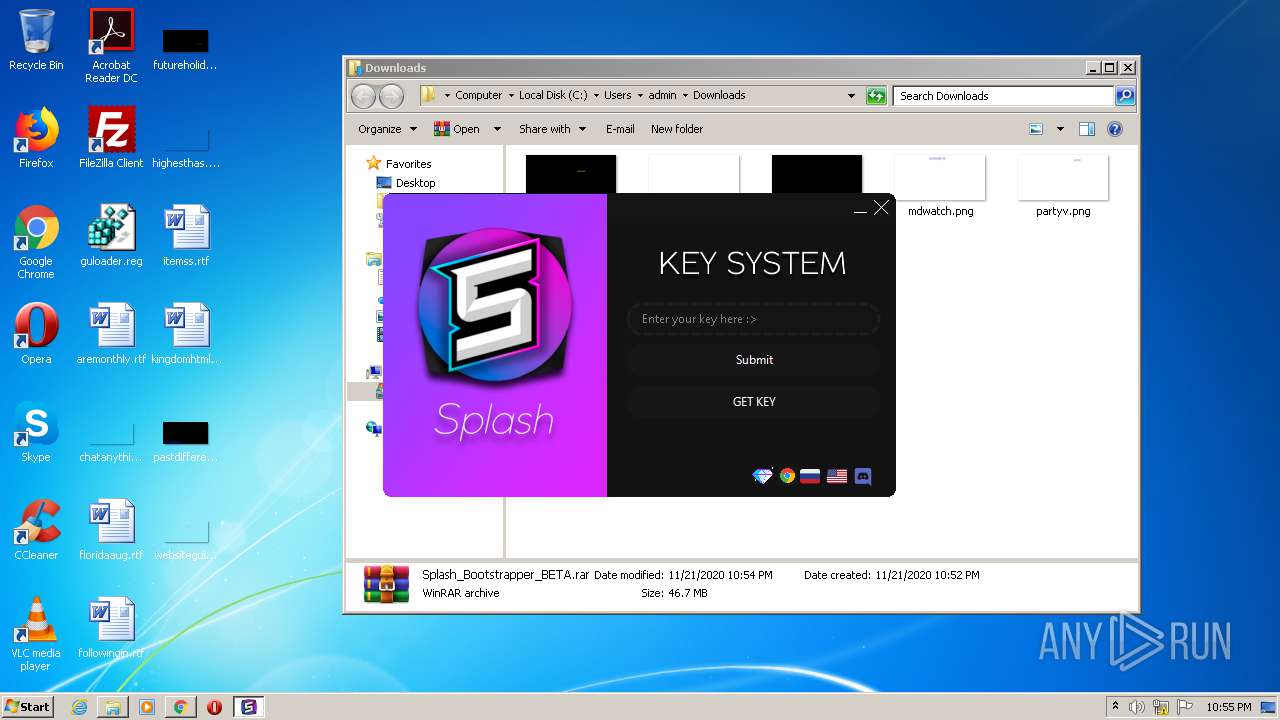Go forward in Downloads explorer
1280x720 pixels.
[392, 96]
